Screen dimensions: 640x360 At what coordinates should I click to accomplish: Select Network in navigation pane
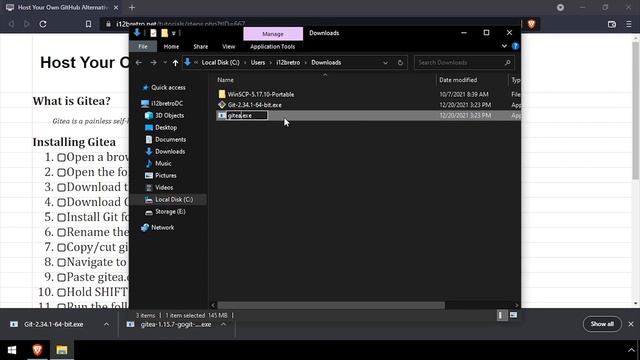click(x=162, y=227)
